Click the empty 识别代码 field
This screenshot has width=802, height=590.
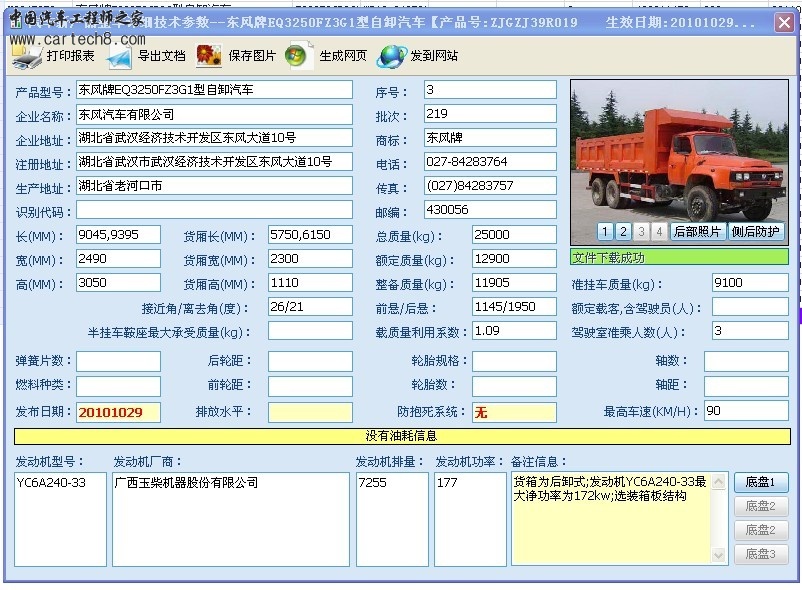214,210
